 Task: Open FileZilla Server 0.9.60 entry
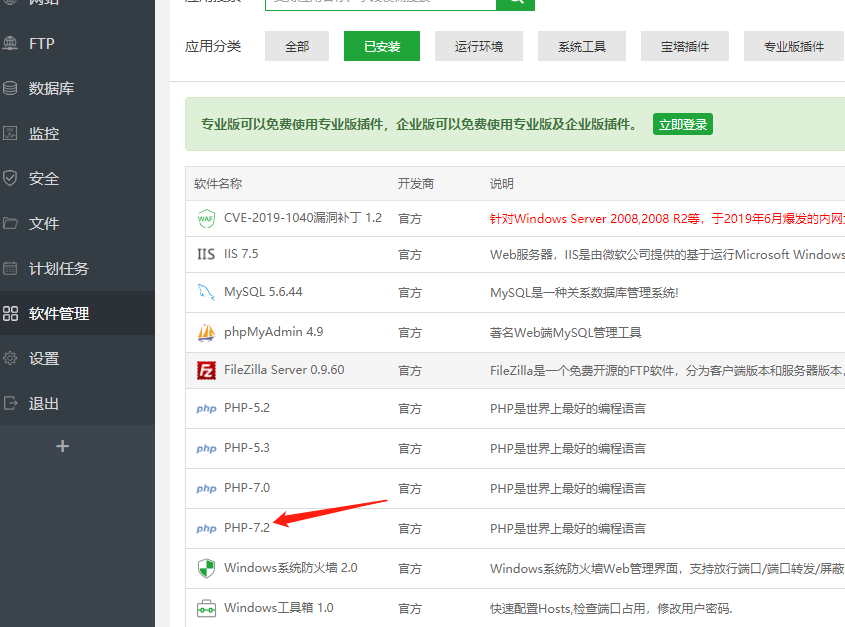[284, 370]
